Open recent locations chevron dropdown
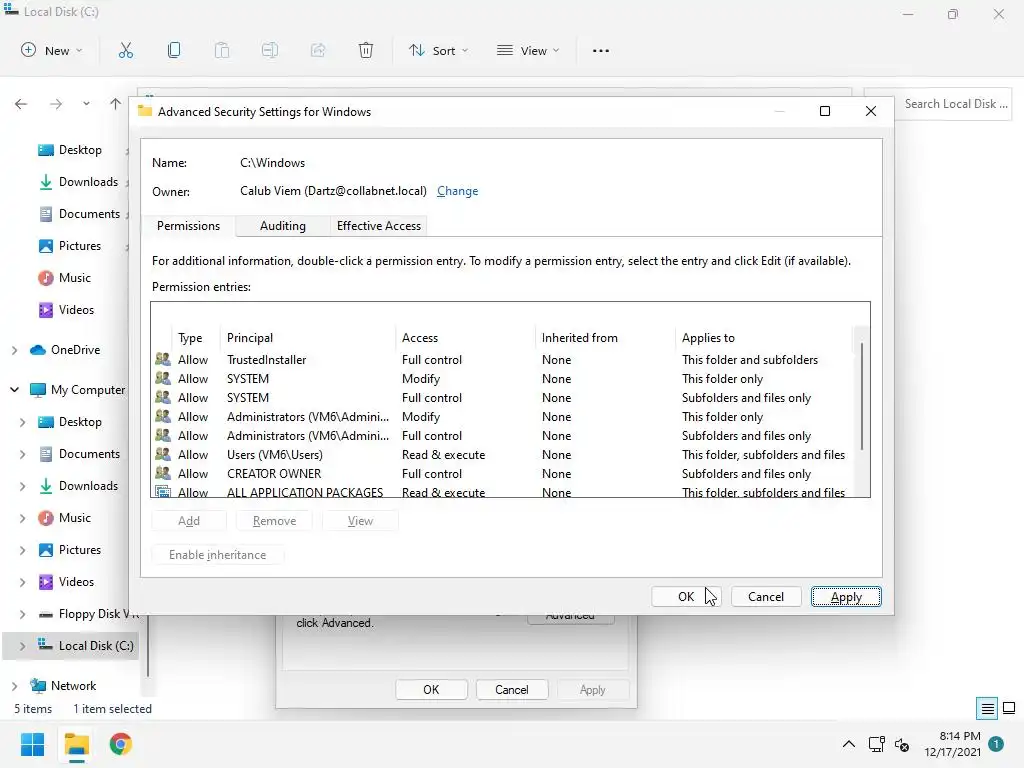Viewport: 1024px width, 768px height. tap(86, 104)
